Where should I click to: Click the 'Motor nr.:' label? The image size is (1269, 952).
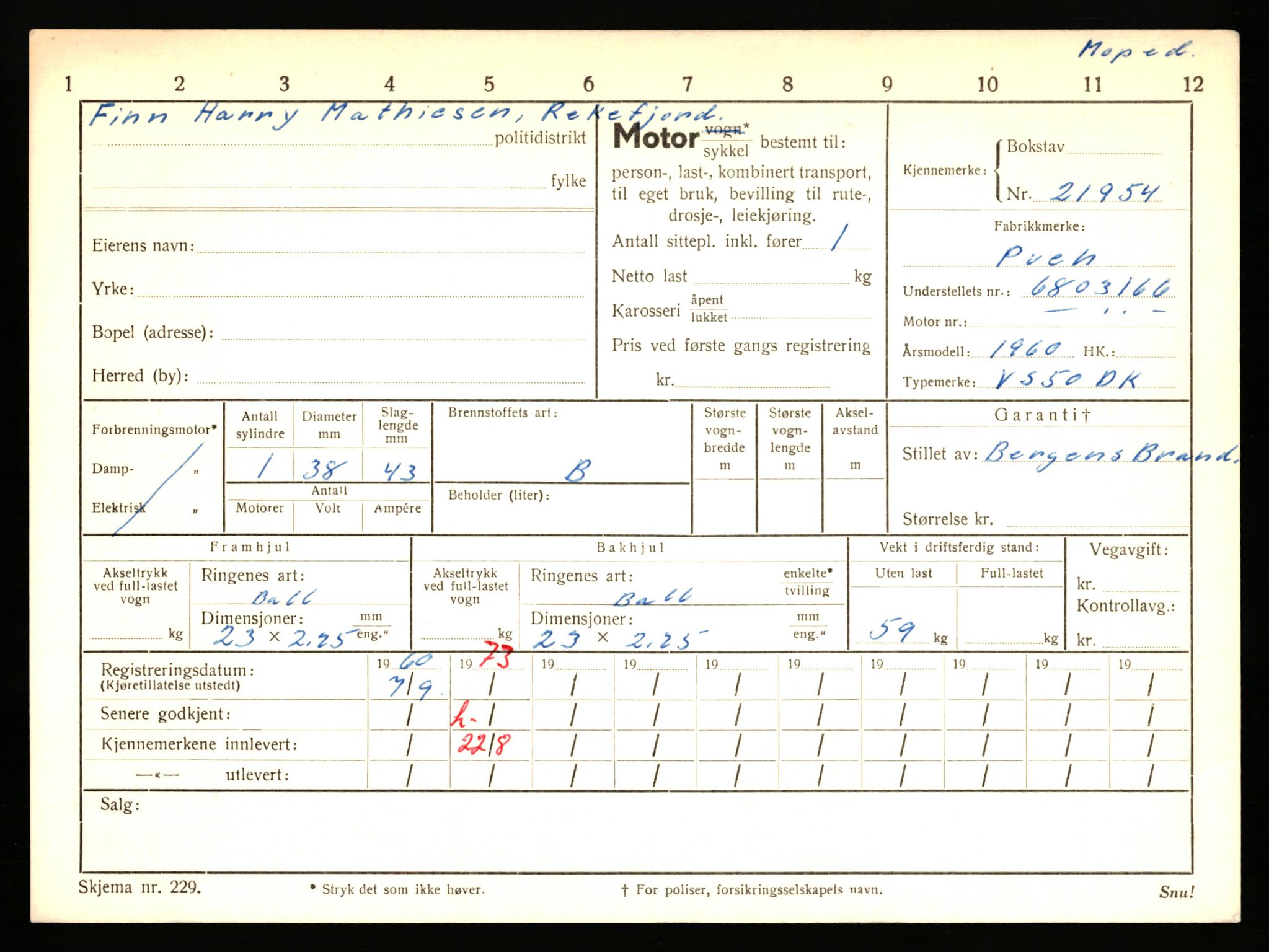click(x=934, y=322)
